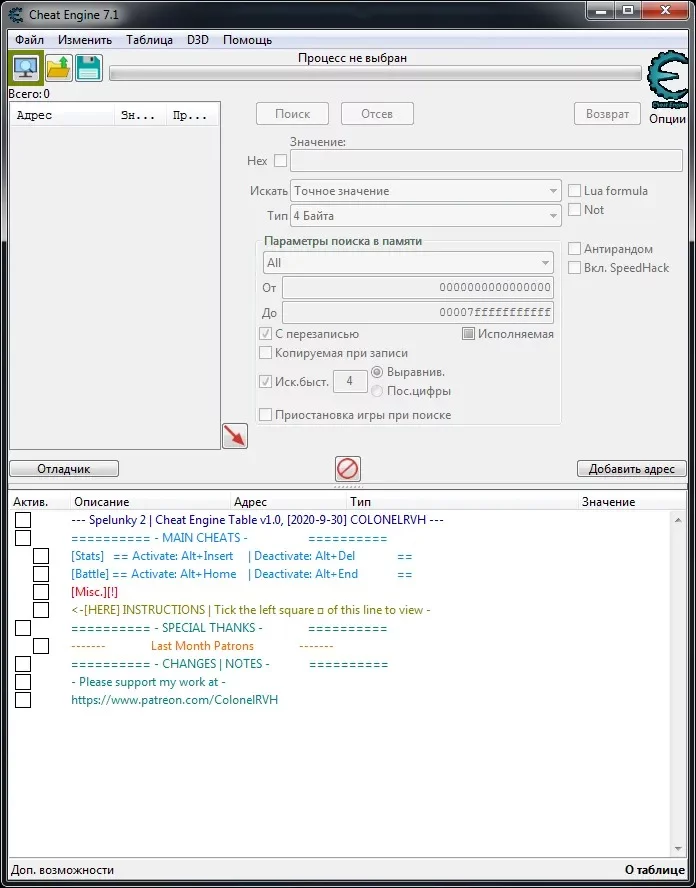696x888 pixels.
Task: Select the Выравнив. radio button
Action: point(377,372)
